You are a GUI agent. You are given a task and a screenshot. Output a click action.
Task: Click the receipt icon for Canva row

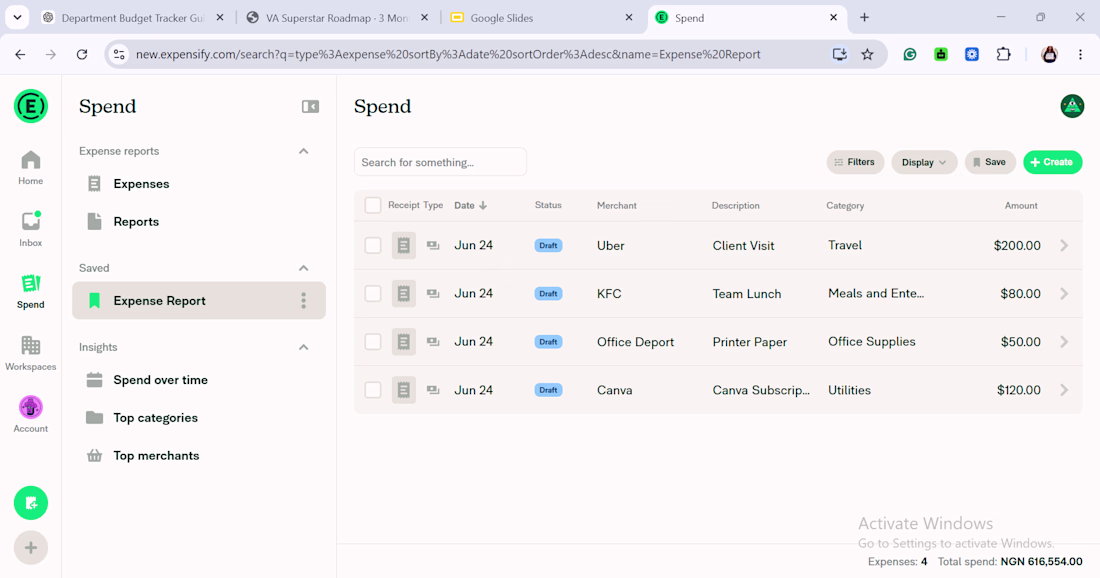(x=403, y=390)
